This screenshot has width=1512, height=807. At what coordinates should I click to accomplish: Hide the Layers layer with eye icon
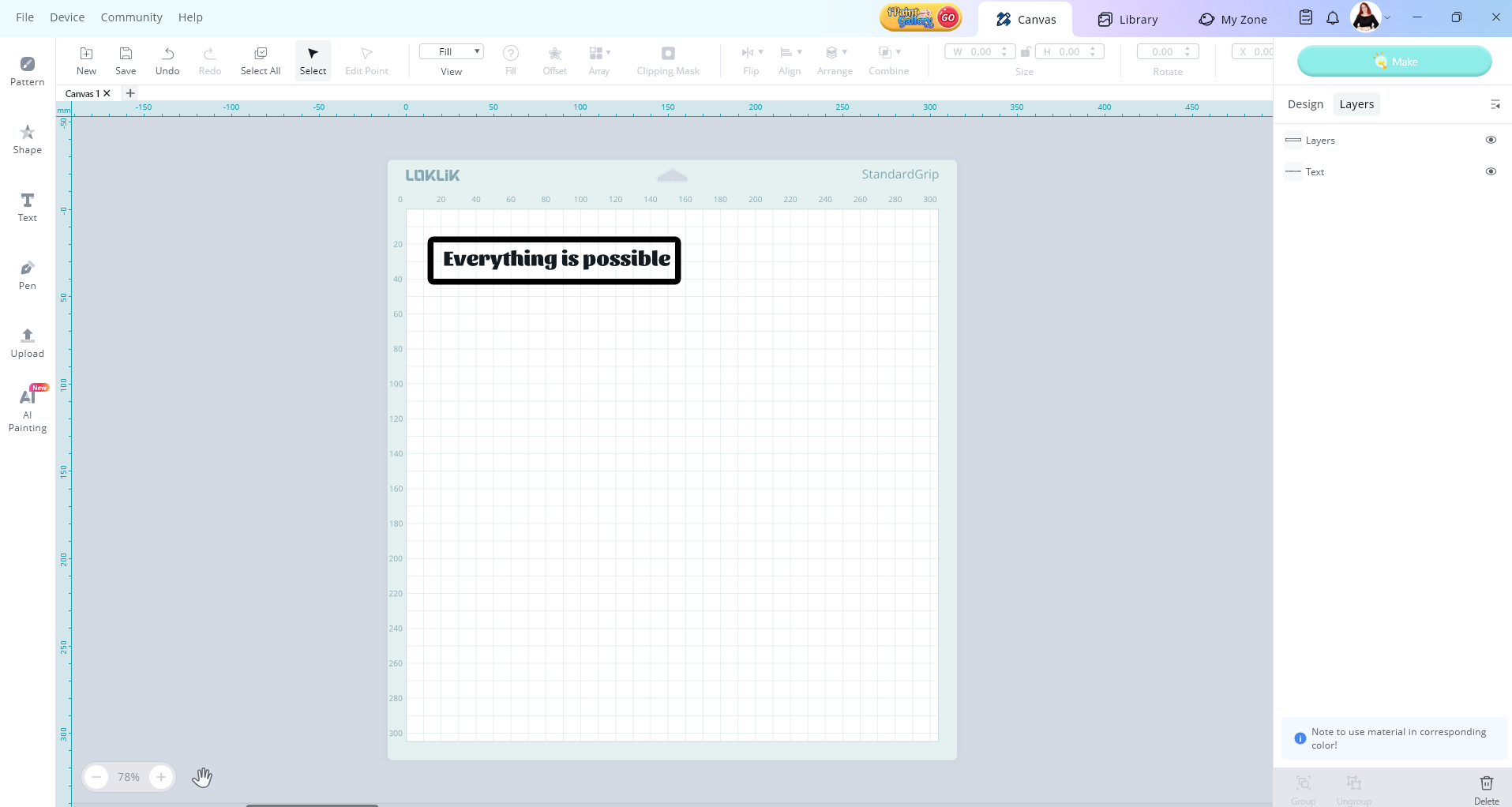1491,140
